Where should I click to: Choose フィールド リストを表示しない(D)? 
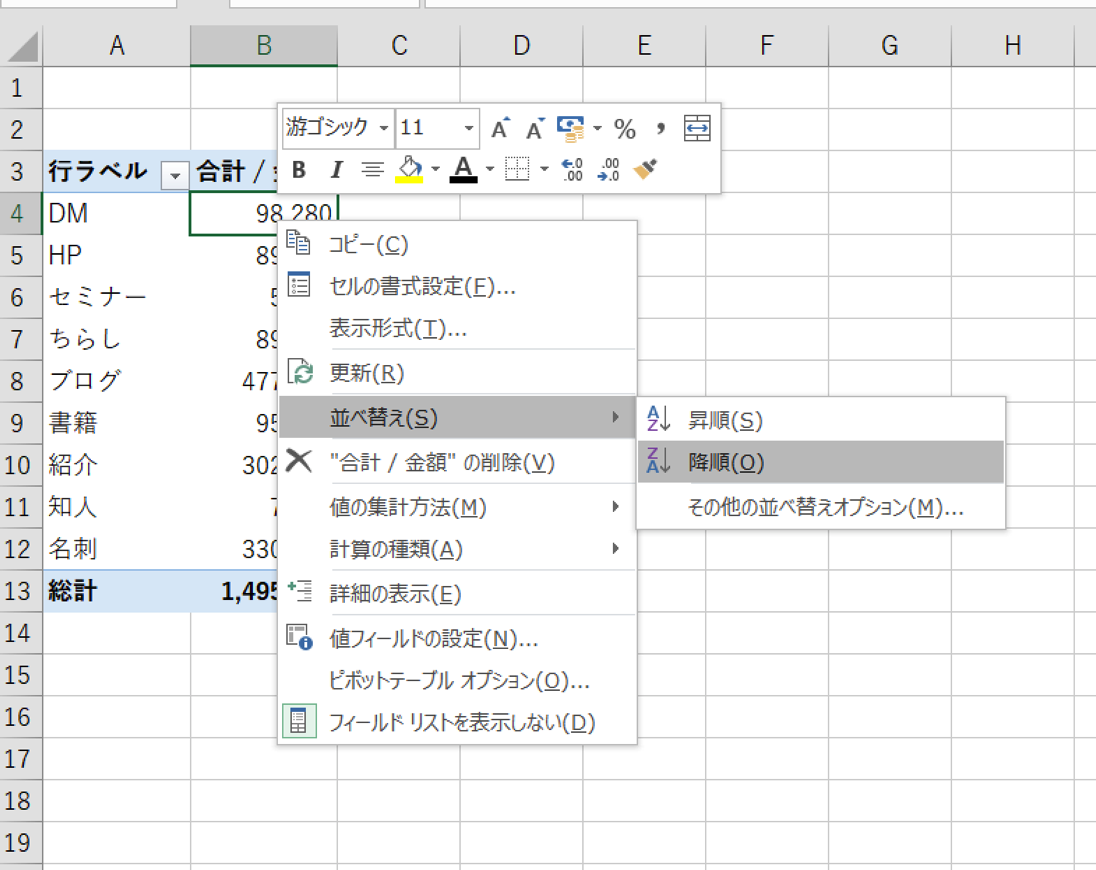click(457, 723)
